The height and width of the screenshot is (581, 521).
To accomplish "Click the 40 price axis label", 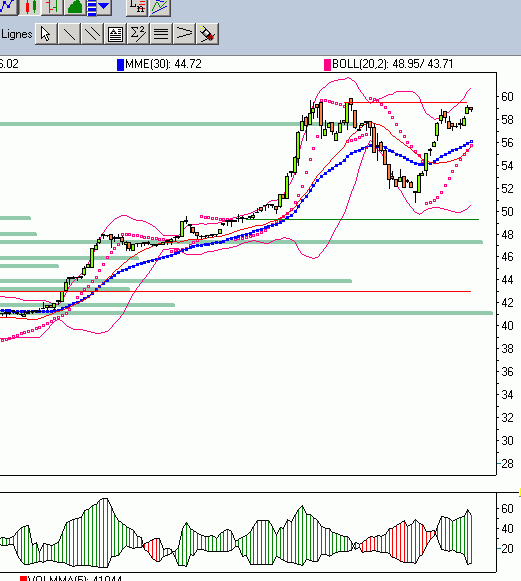I will [x=507, y=326].
